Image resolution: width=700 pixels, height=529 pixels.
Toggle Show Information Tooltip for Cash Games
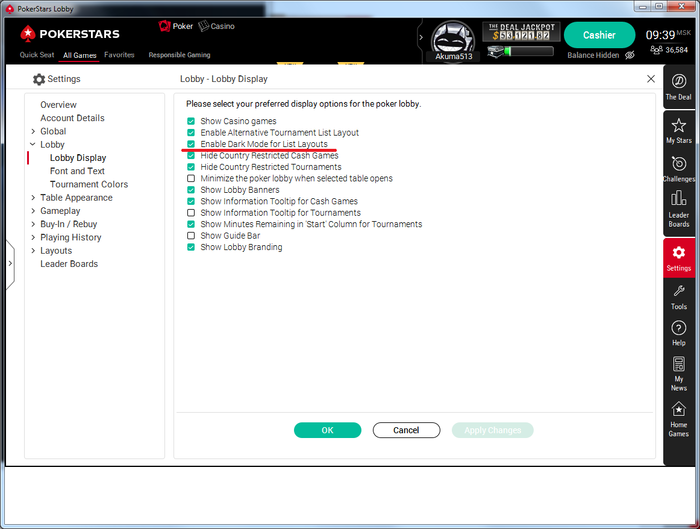[191, 201]
